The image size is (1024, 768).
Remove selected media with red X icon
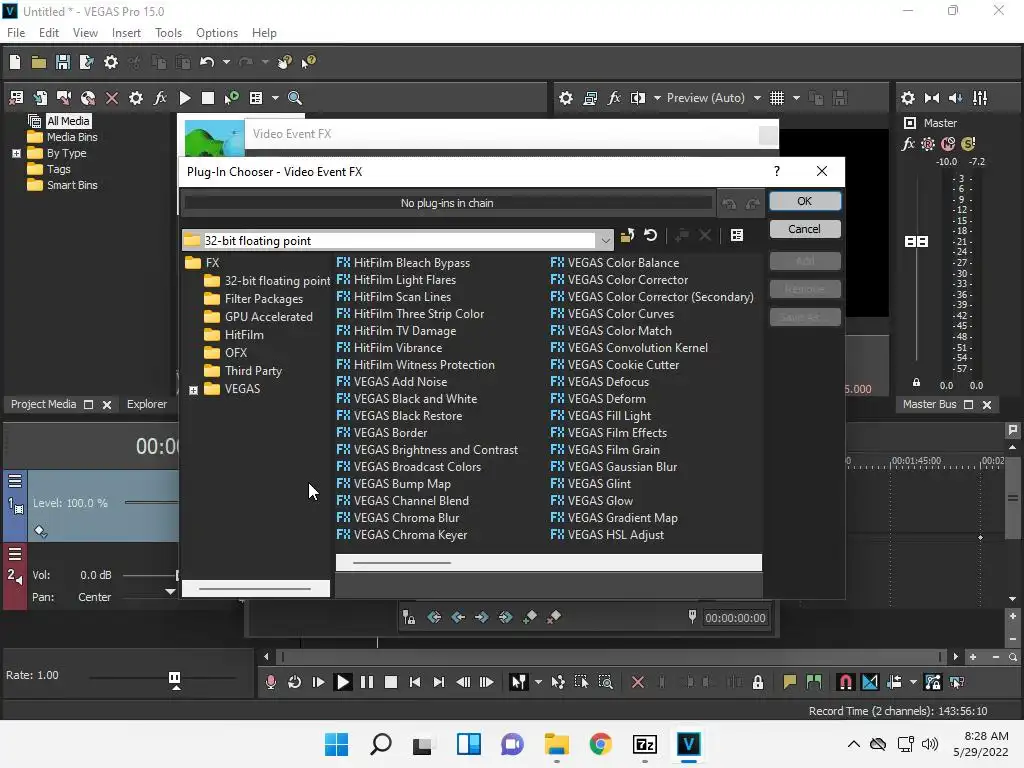point(112,98)
